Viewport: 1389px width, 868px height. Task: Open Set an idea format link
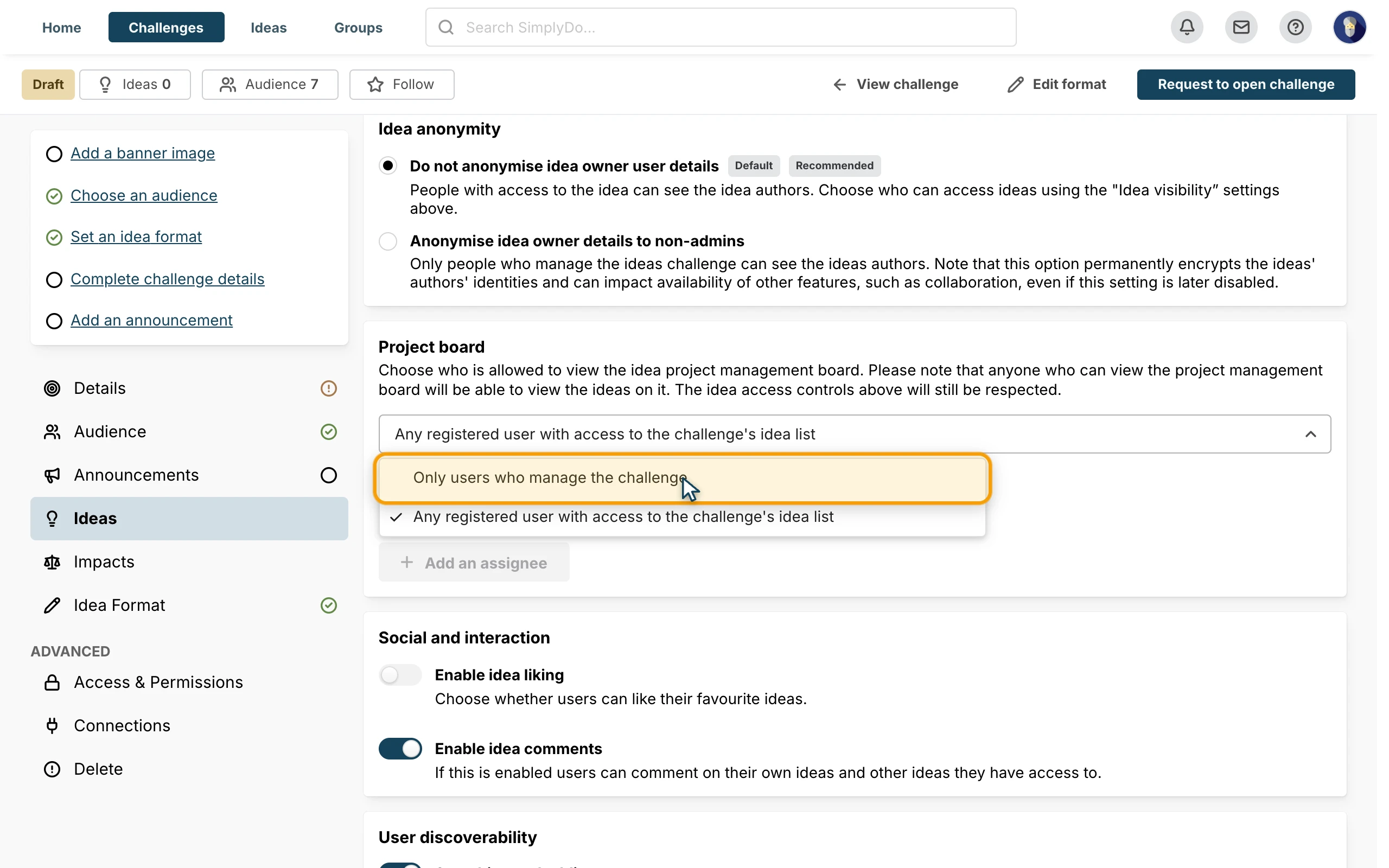tap(136, 237)
